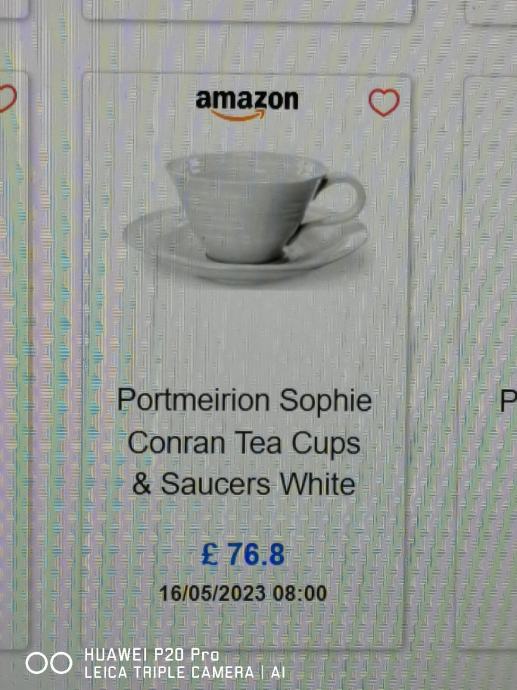Screen dimensions: 517x690
Task: Click the blue £ 76.8 price
Action: (243, 554)
